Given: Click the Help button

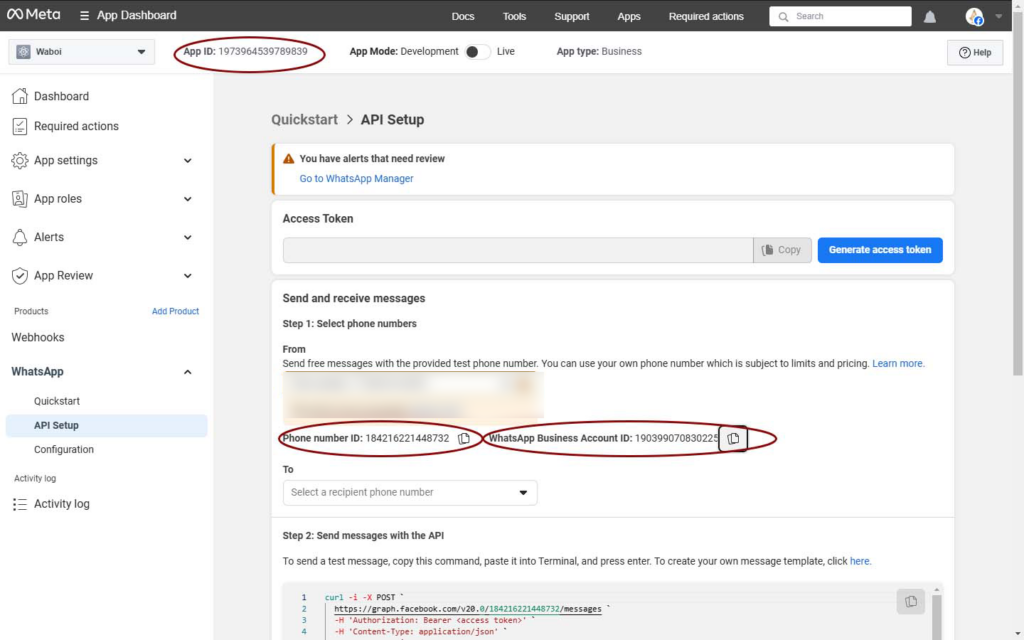Looking at the screenshot, I should [x=974, y=52].
